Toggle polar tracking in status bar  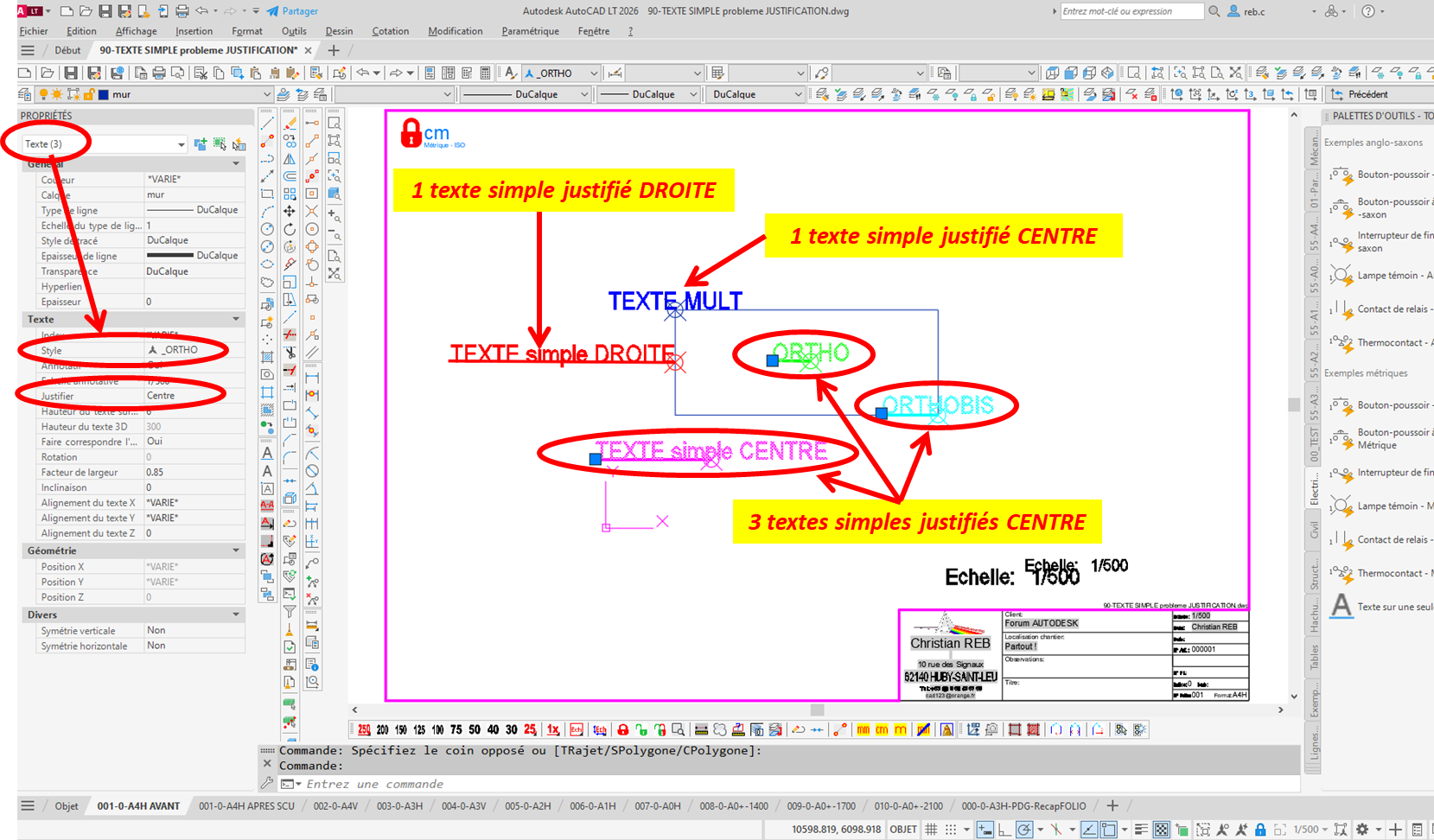click(x=1024, y=830)
